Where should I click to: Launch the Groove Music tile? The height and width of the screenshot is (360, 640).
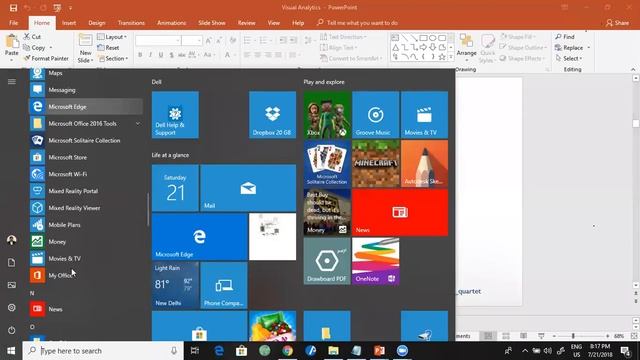pyautogui.click(x=376, y=115)
